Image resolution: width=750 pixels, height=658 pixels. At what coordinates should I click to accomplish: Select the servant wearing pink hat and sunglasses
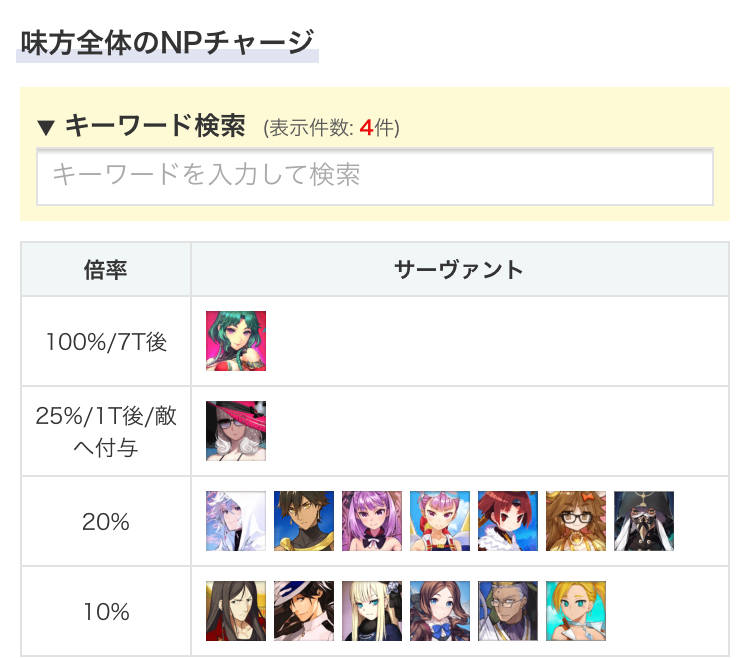236,431
